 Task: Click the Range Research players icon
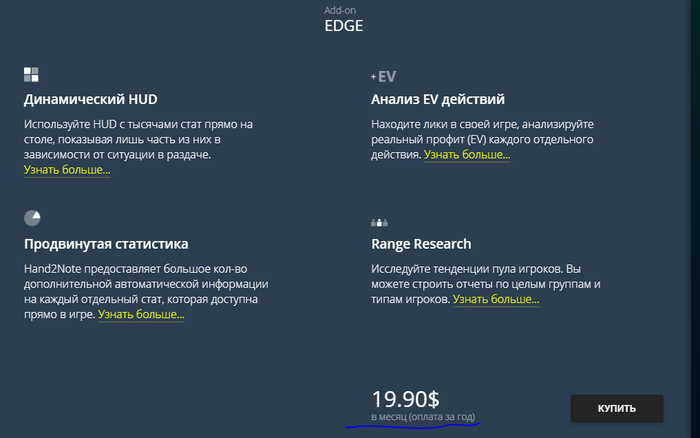[x=378, y=222]
